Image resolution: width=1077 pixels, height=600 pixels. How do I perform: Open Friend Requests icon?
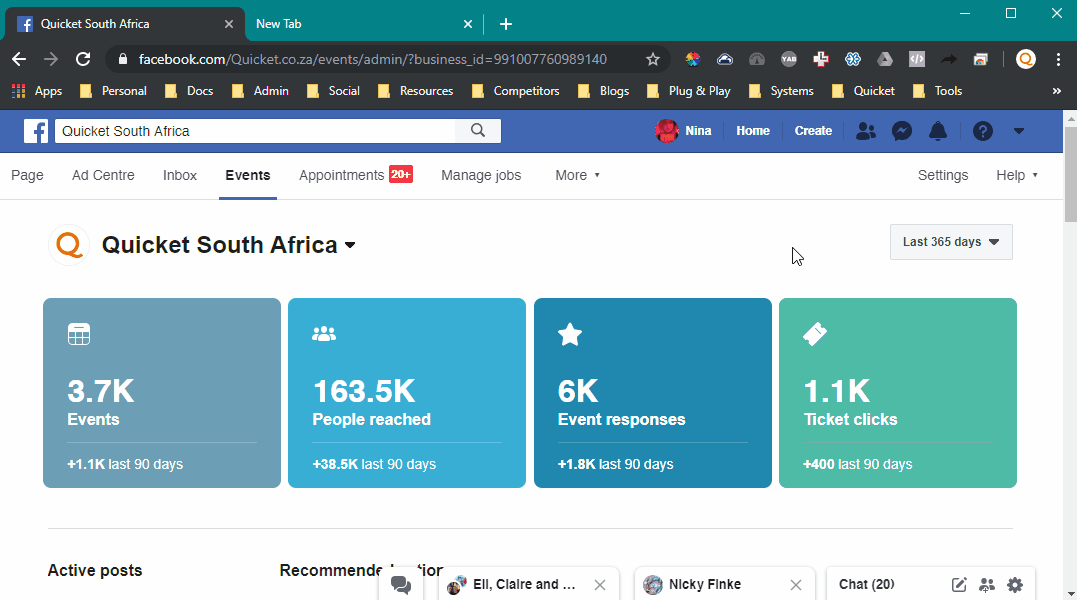tap(865, 130)
